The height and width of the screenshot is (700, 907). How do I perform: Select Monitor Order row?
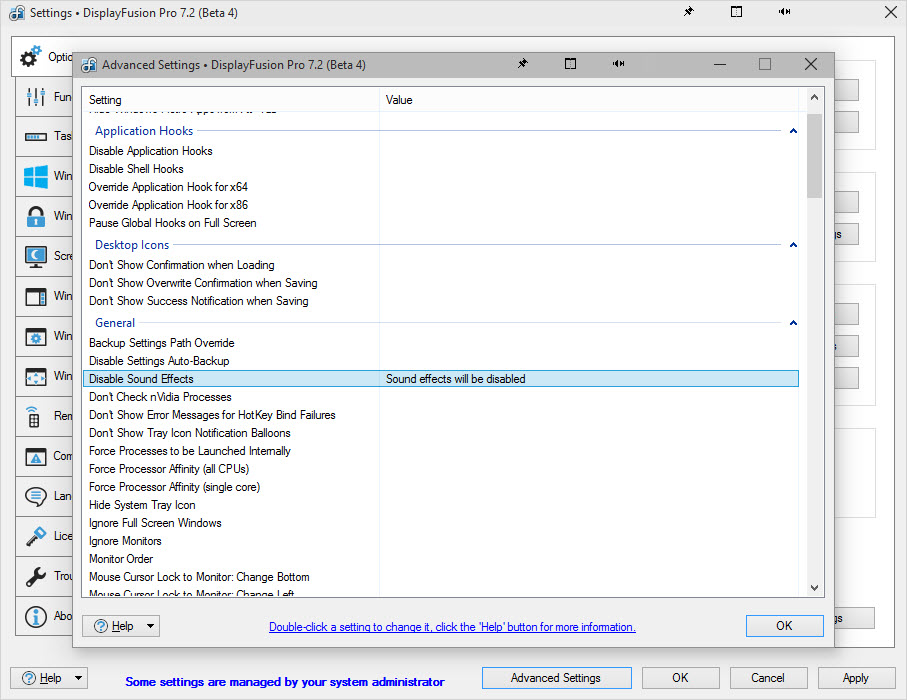[441, 559]
